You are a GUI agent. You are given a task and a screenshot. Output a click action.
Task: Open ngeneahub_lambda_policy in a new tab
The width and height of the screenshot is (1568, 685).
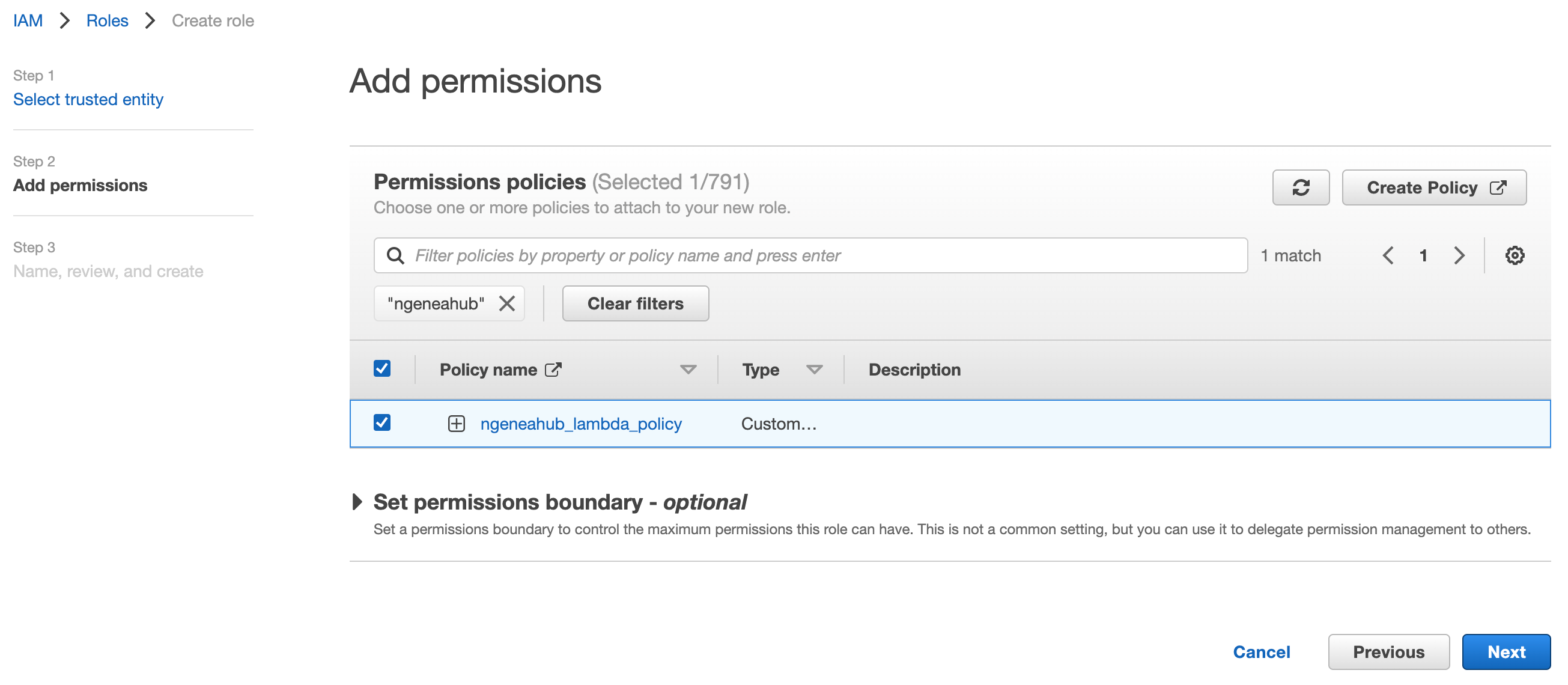pos(581,424)
